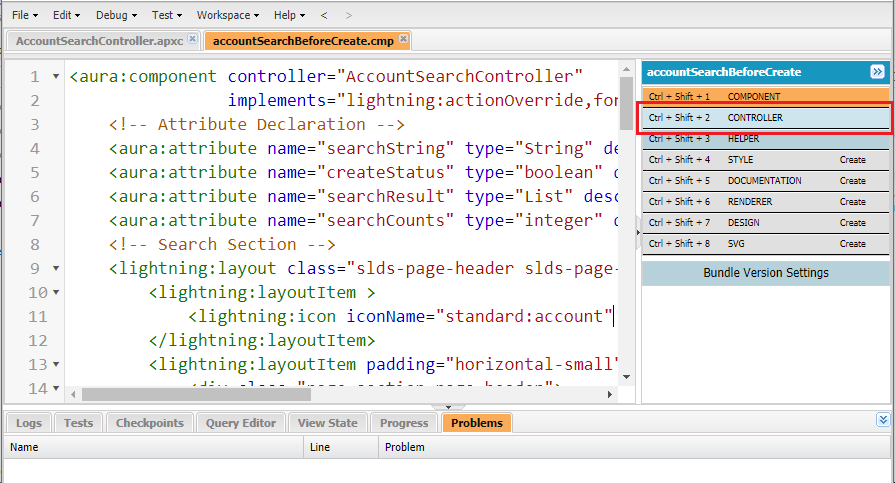
Task: Open the HELPER bundle file
Action: coord(765,139)
